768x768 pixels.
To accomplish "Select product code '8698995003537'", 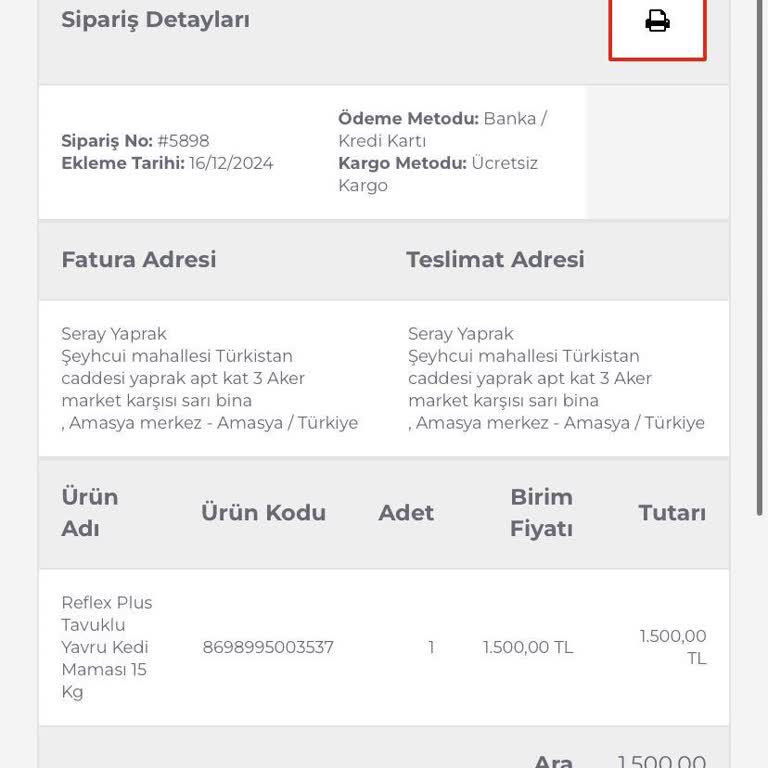I will 268,648.
